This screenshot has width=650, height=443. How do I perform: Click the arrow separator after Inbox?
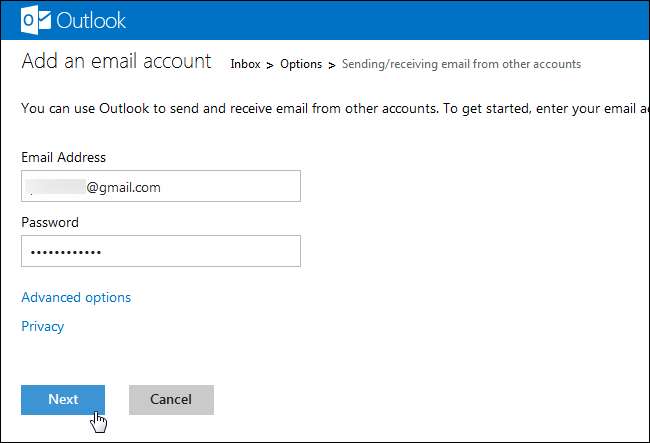(270, 64)
